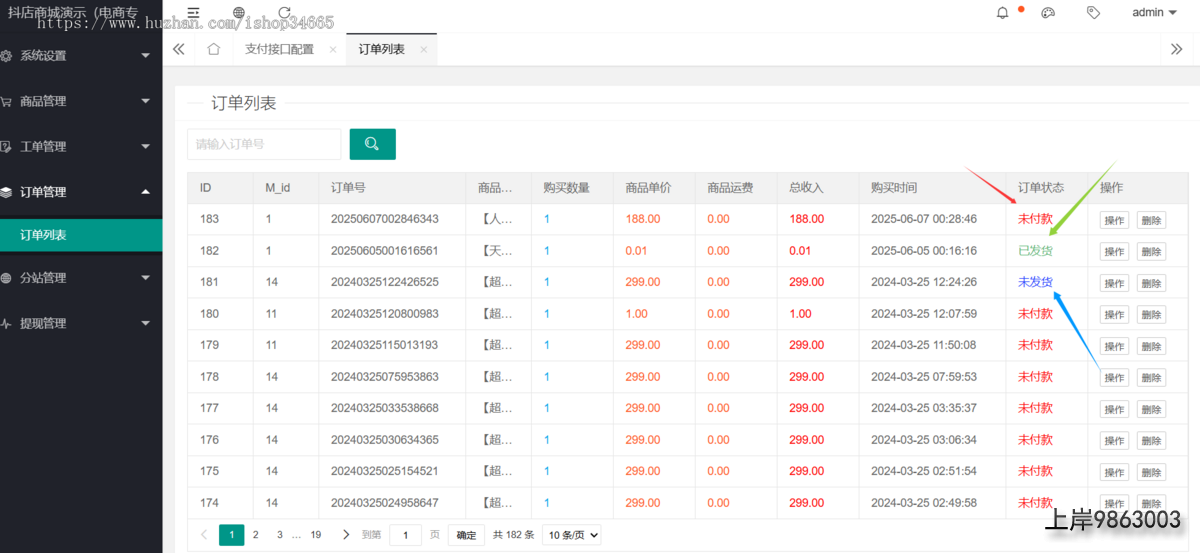
Task: Switch to the 支付接口配置 tab
Action: (279, 49)
